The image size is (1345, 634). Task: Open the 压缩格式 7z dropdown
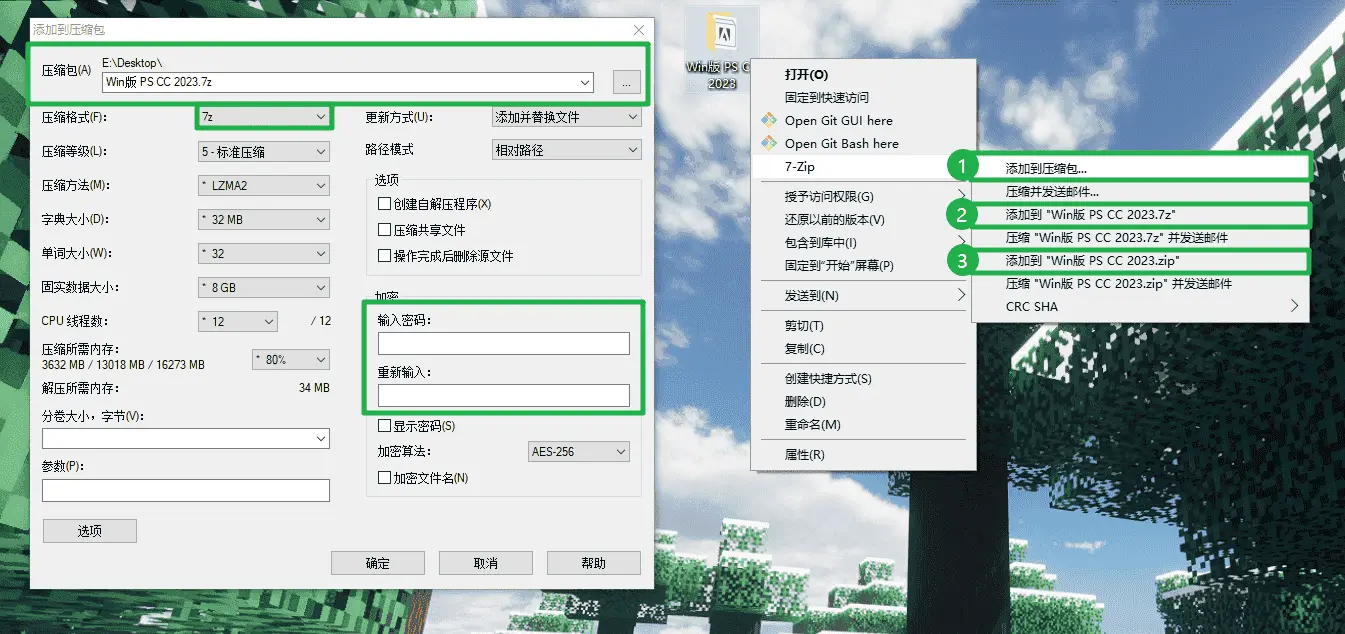click(x=263, y=117)
